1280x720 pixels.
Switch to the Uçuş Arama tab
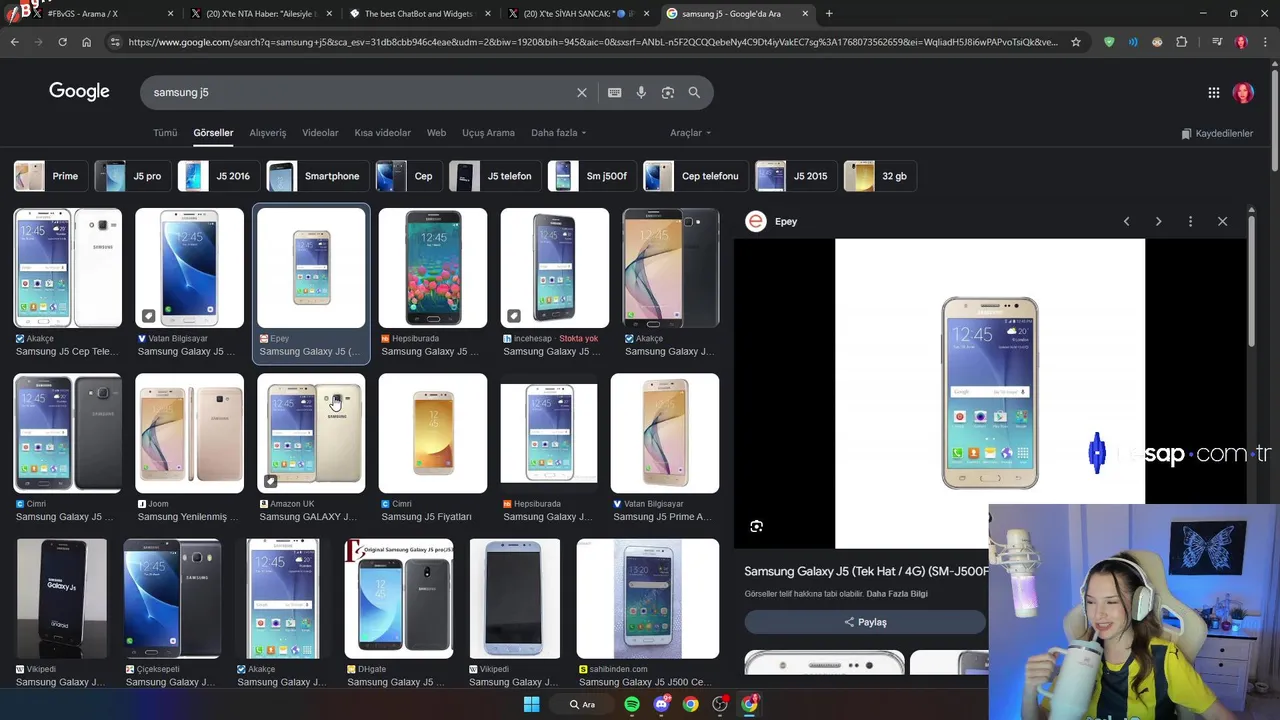488,133
